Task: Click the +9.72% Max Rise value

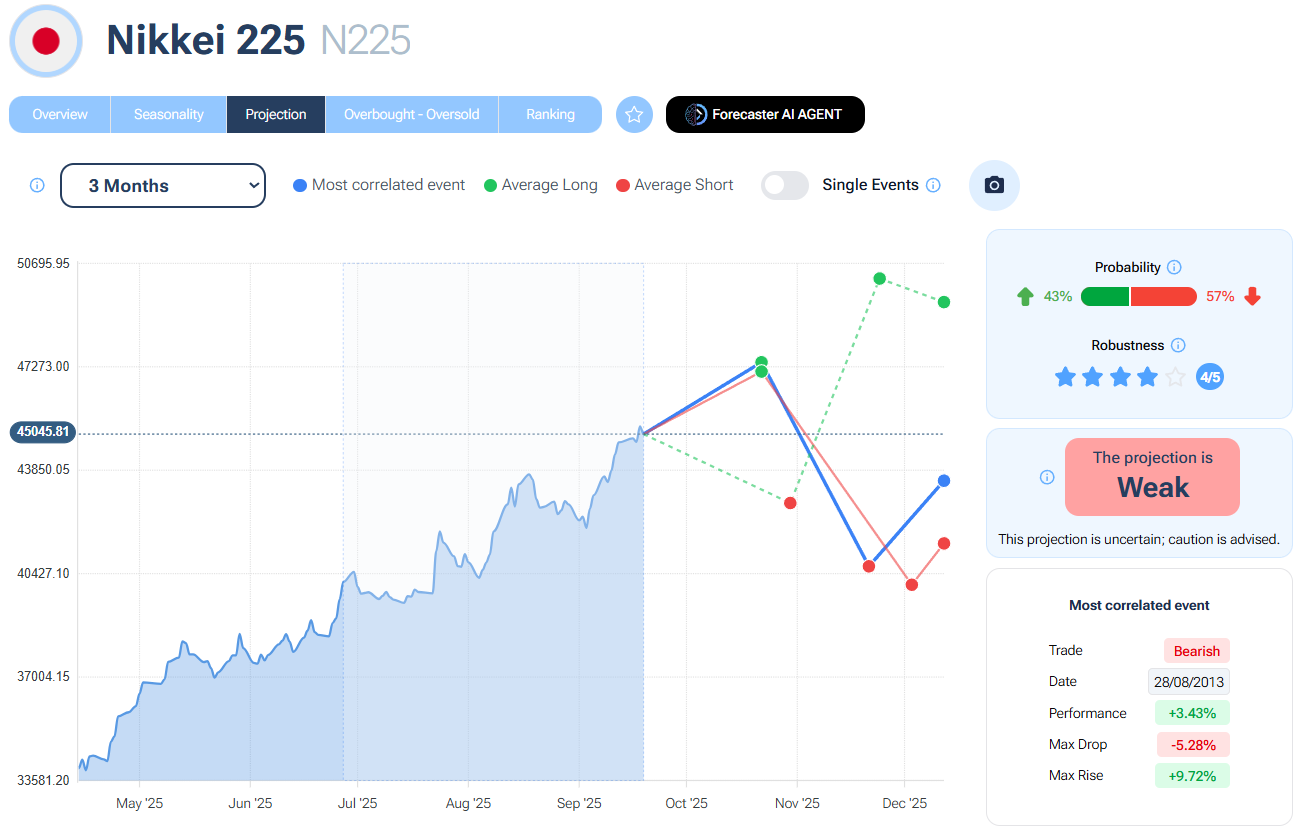Action: tap(1192, 775)
